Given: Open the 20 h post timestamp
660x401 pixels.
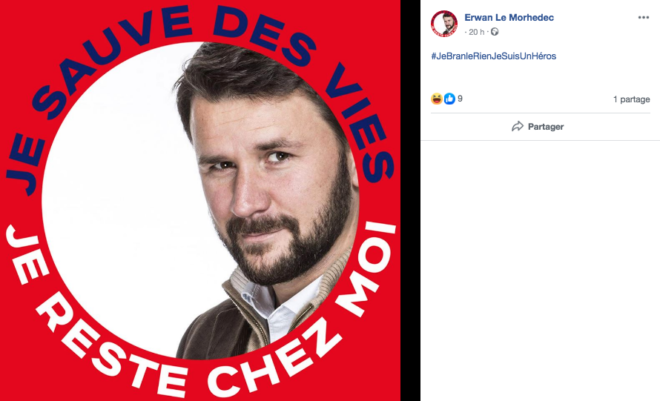Looking at the screenshot, I should point(476,32).
